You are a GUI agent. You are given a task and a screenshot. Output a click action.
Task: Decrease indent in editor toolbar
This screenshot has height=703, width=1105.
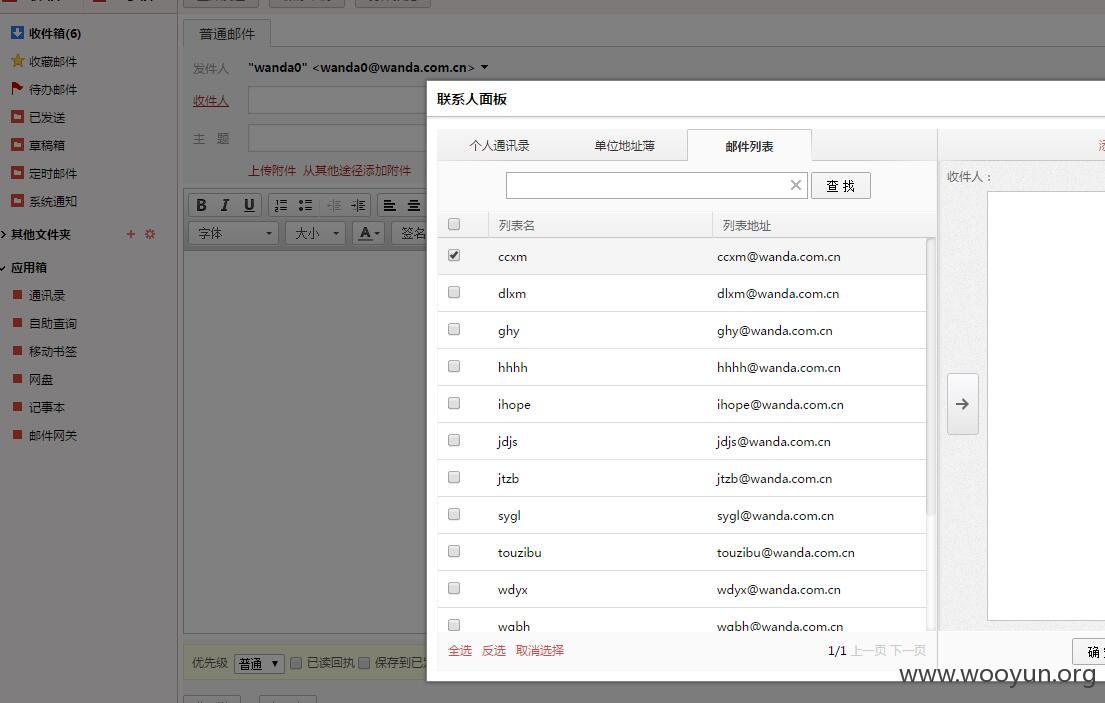[x=334, y=205]
